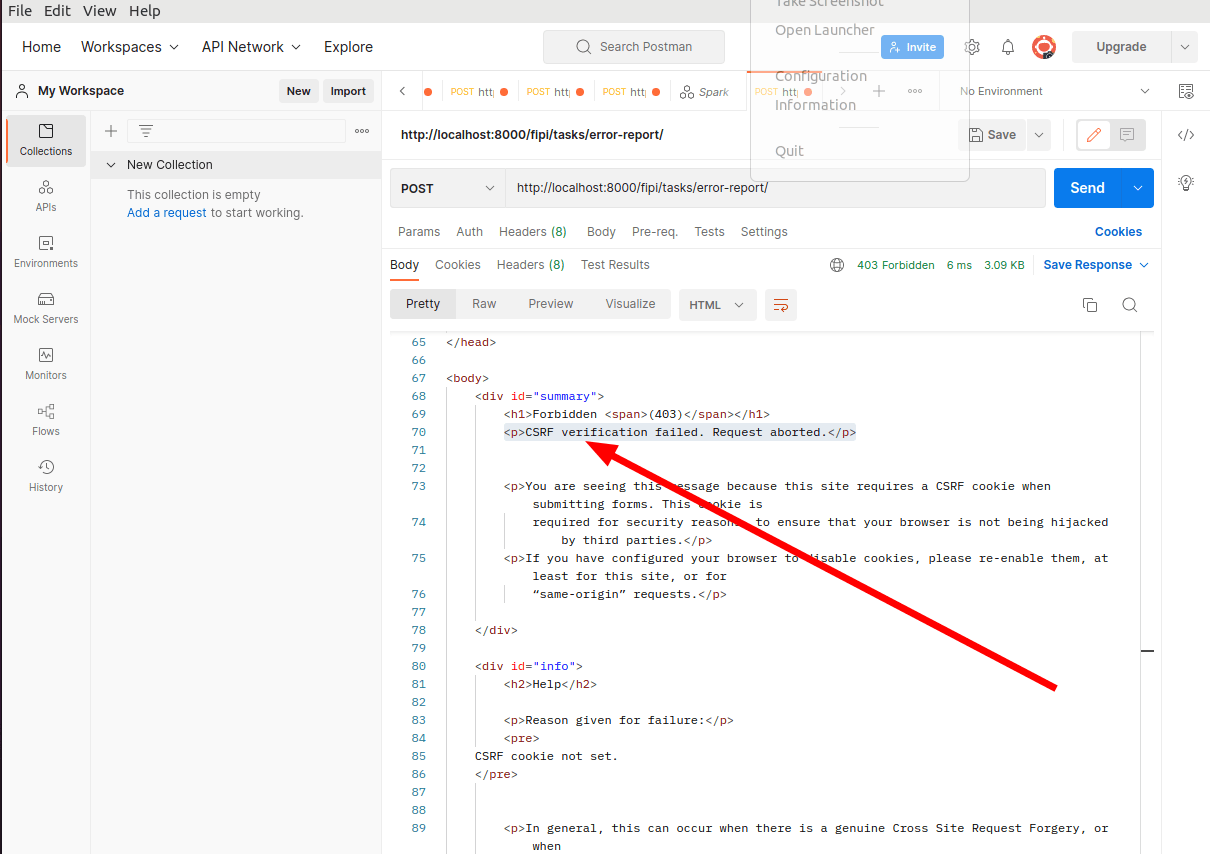This screenshot has width=1210, height=854.
Task: Select the Raw response view
Action: tap(484, 304)
